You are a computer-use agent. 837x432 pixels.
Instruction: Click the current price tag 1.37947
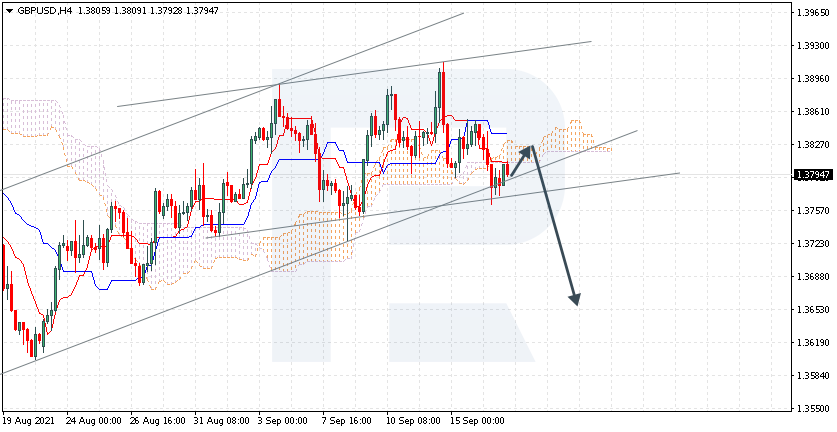[x=812, y=175]
